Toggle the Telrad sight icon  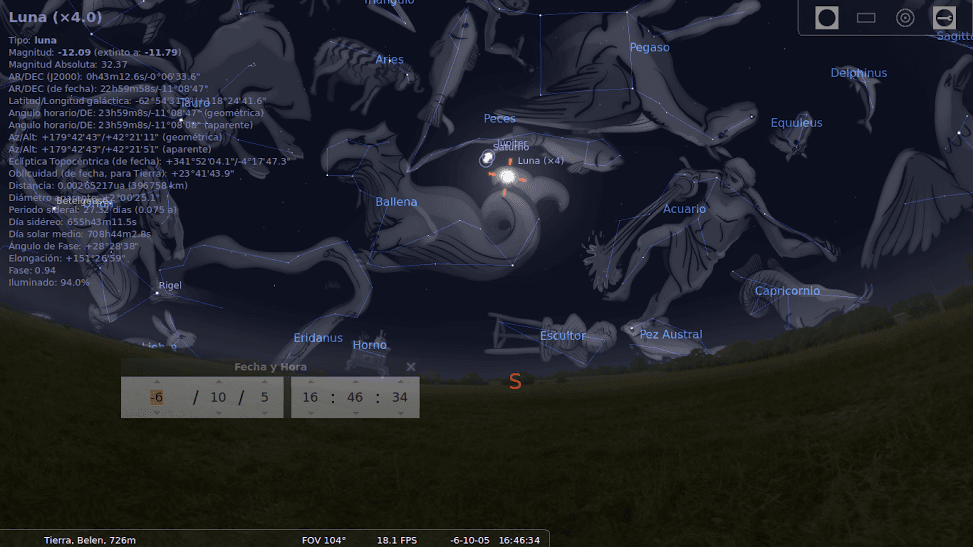coord(905,17)
